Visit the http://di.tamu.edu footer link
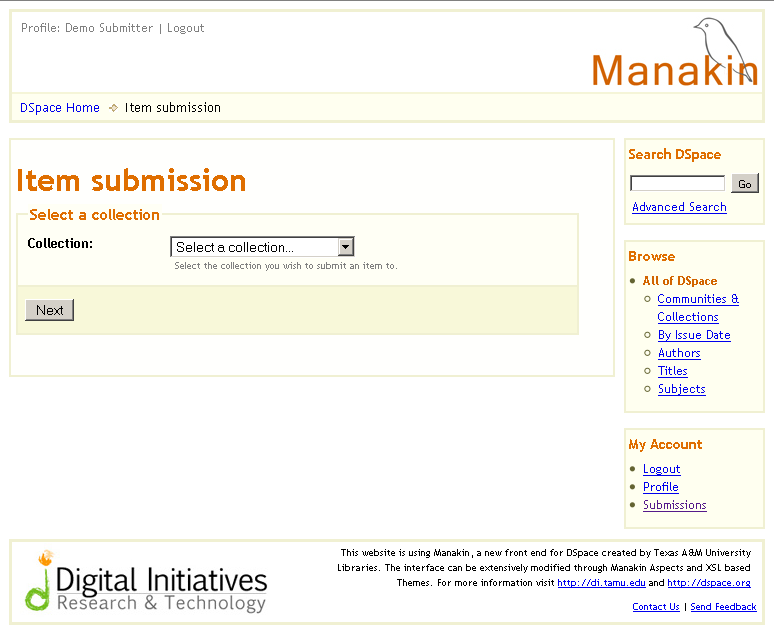This screenshot has height=634, width=774. 601,583
